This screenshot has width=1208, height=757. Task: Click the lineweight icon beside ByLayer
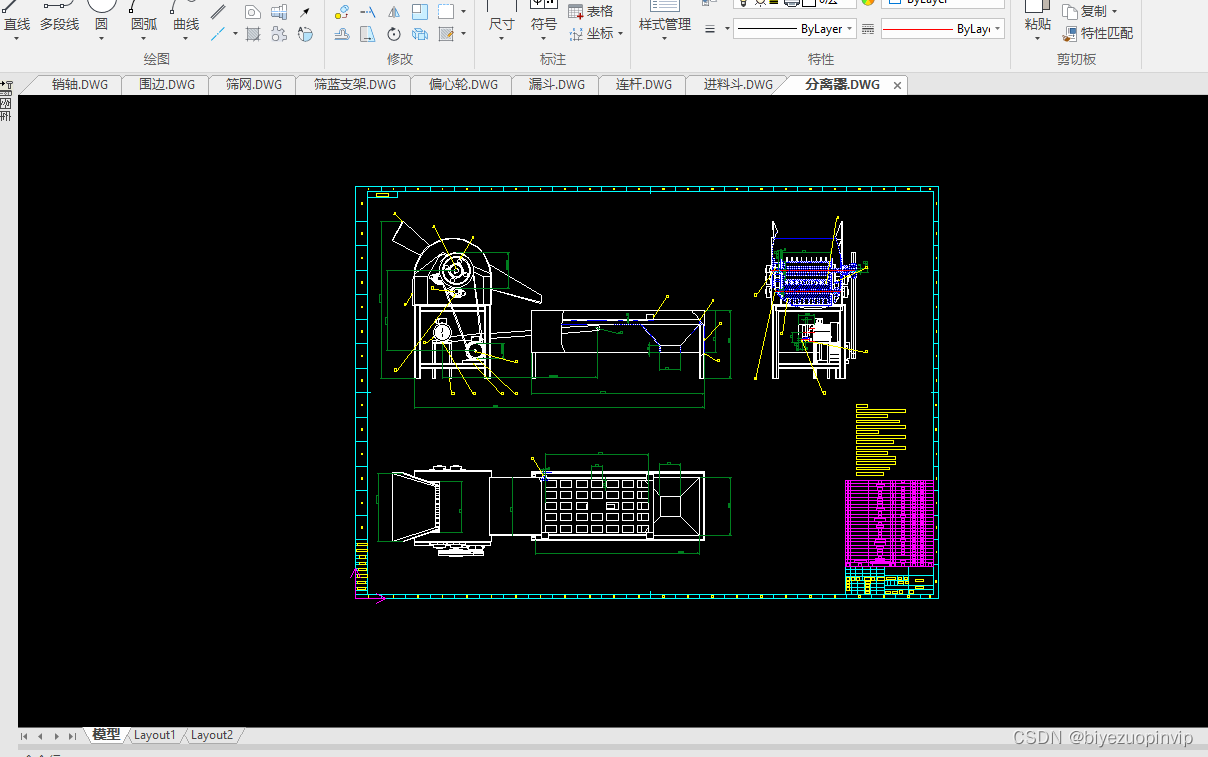tap(868, 29)
